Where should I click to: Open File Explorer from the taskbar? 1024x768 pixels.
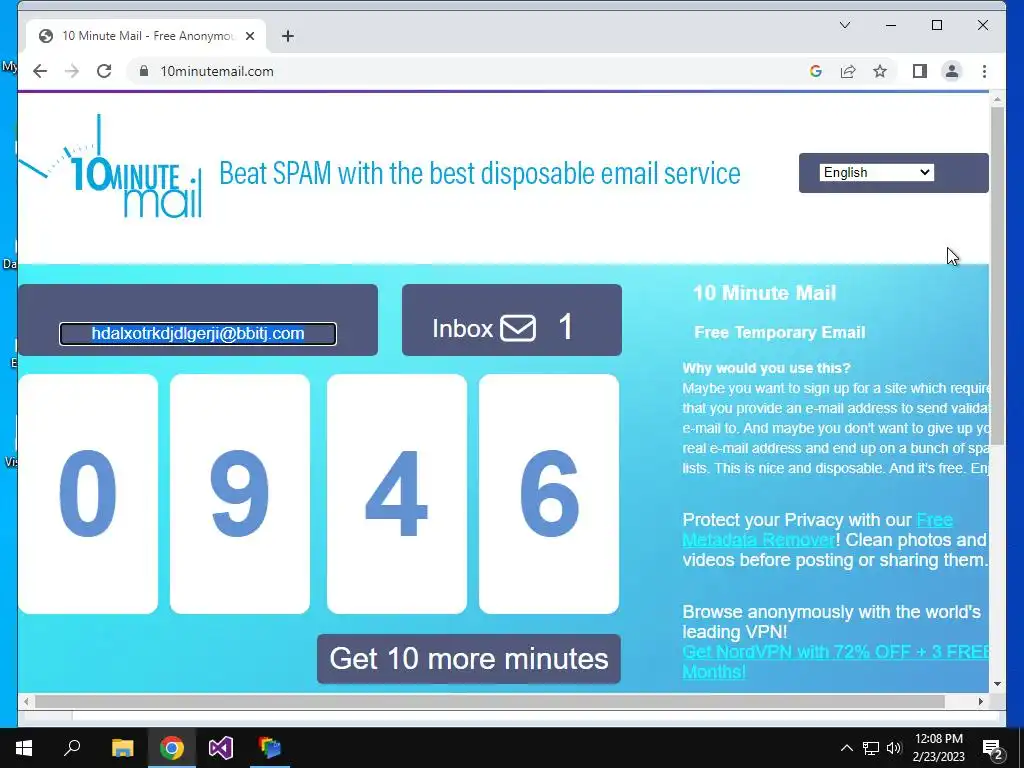click(x=122, y=748)
